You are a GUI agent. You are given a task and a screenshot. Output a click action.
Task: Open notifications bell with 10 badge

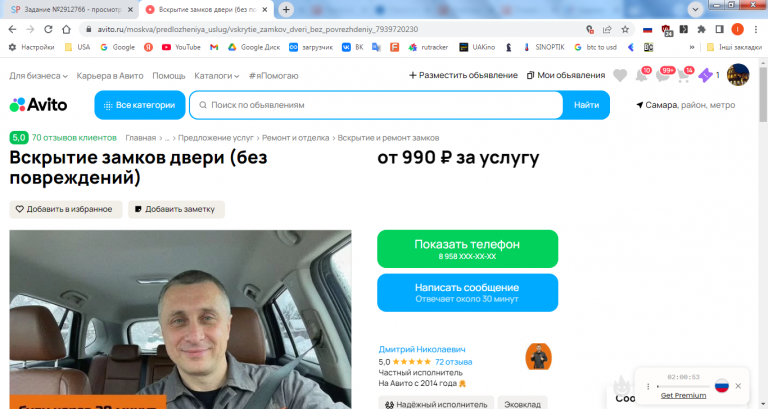(x=642, y=75)
